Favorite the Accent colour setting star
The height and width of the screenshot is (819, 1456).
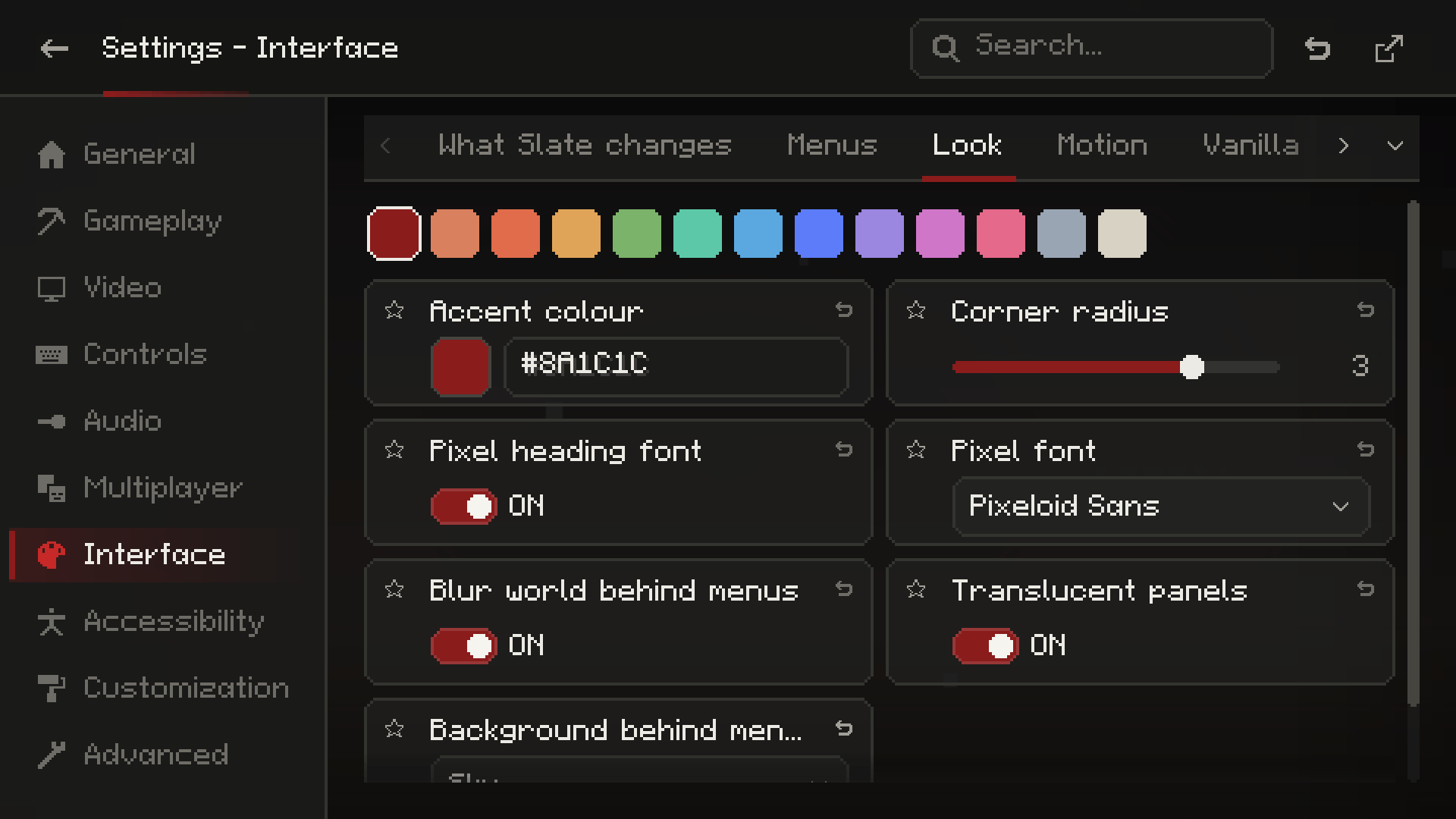pos(394,310)
